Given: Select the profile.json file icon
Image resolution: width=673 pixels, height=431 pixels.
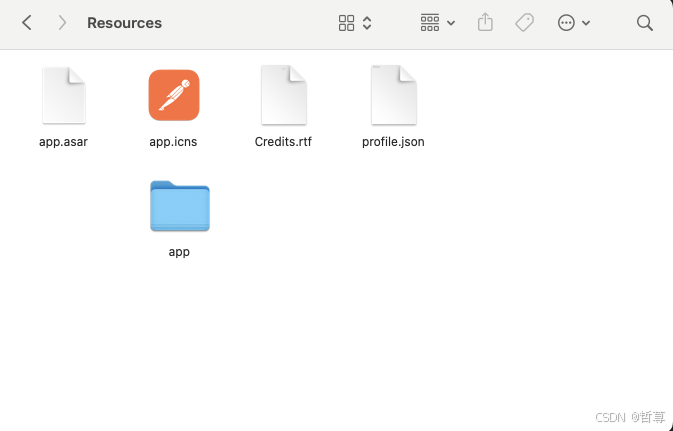Looking at the screenshot, I should 394,95.
